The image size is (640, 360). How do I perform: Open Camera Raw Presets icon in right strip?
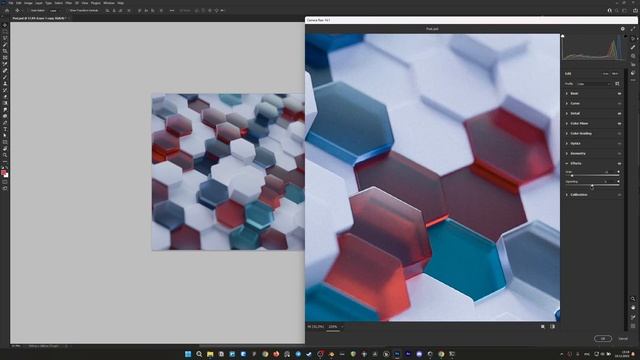pyautogui.click(x=633, y=73)
